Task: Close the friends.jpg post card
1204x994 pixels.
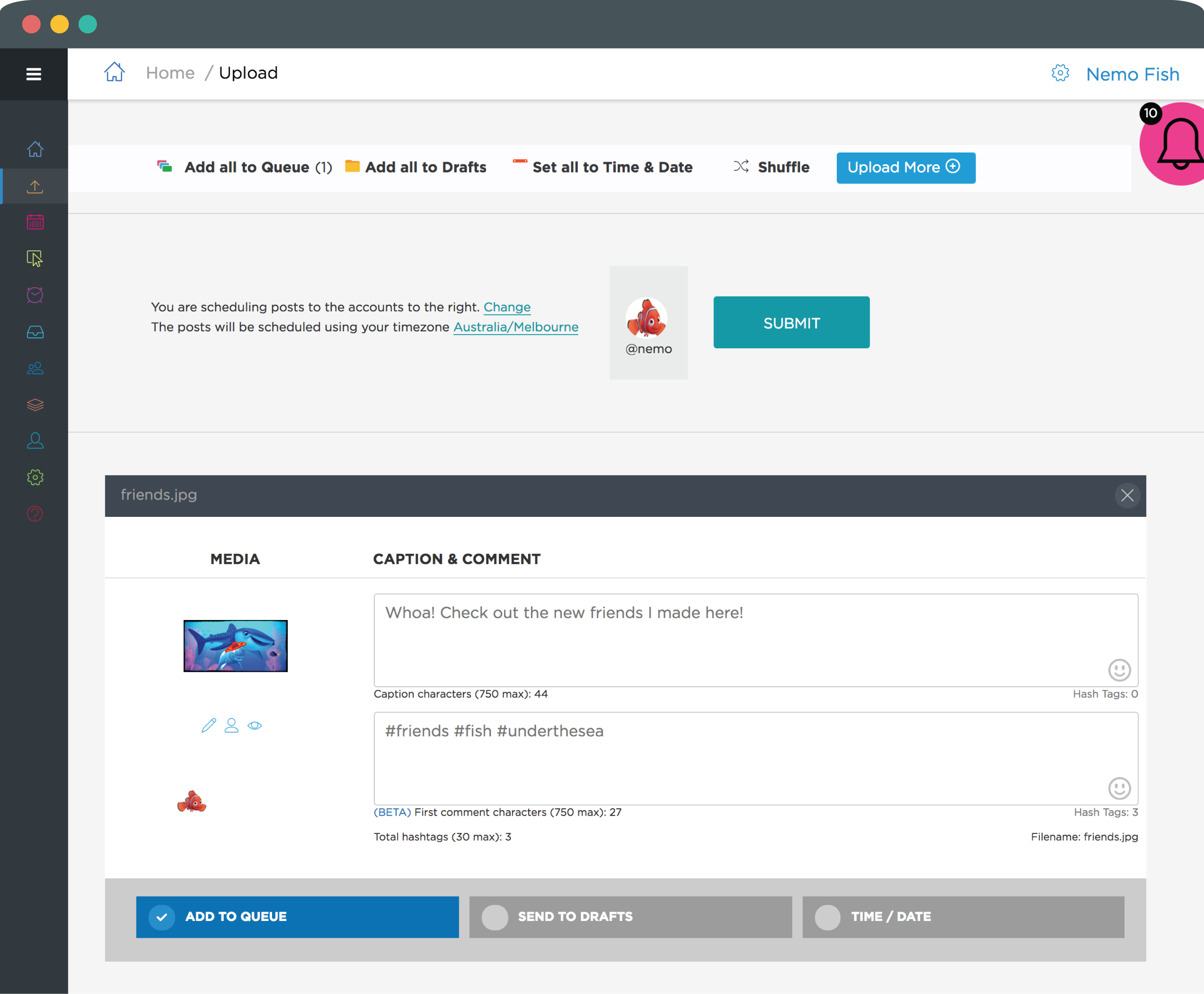Action: point(1127,495)
